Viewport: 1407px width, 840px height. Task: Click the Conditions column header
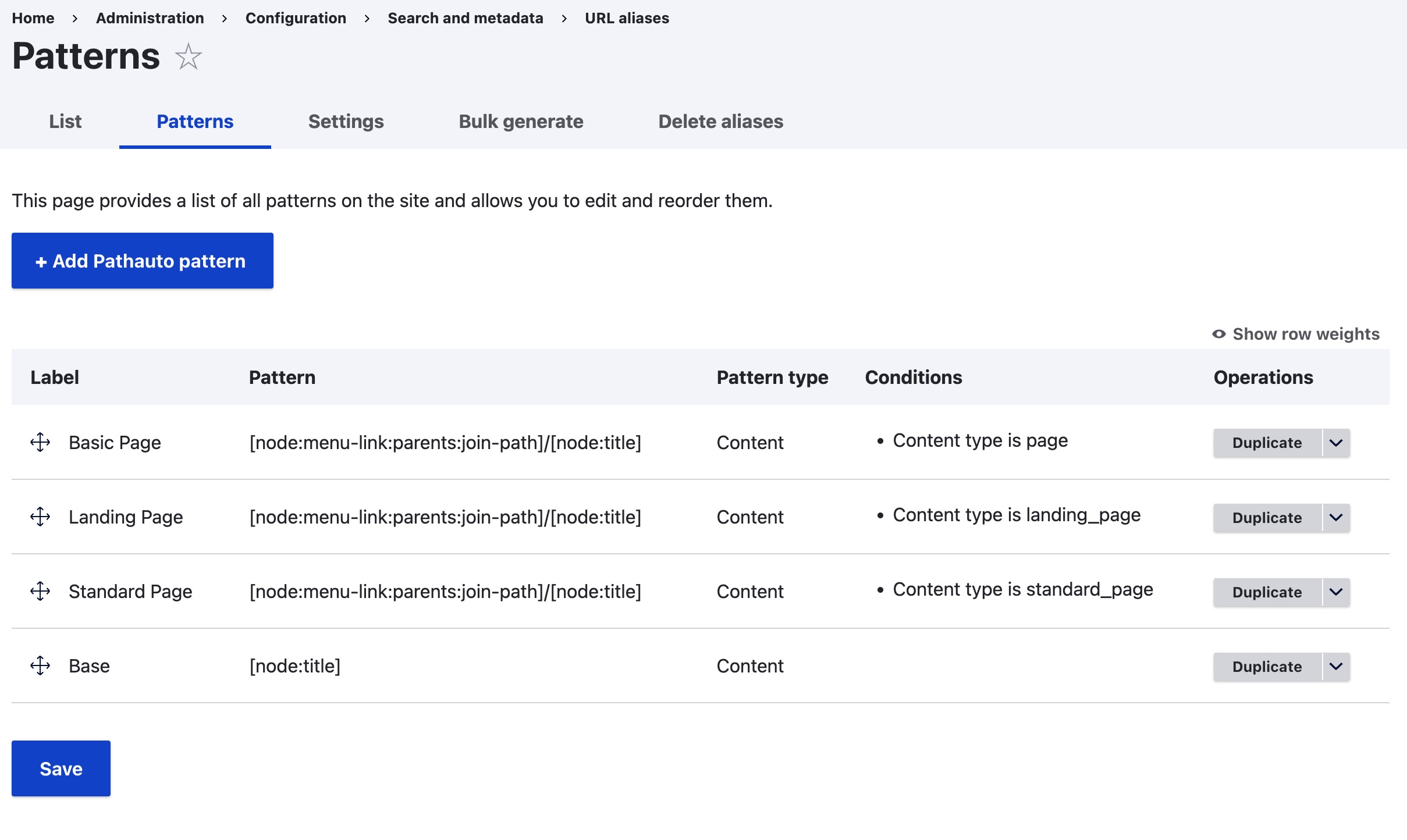tap(914, 377)
